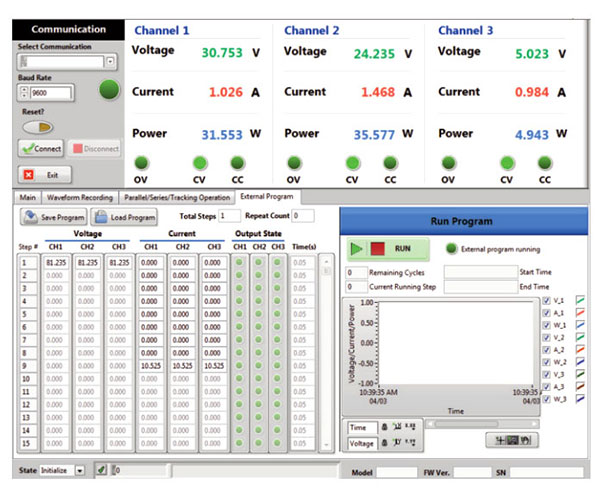Toggle step 1 CH1 output state LED
This screenshot has width=600, height=491.
pos(240,263)
